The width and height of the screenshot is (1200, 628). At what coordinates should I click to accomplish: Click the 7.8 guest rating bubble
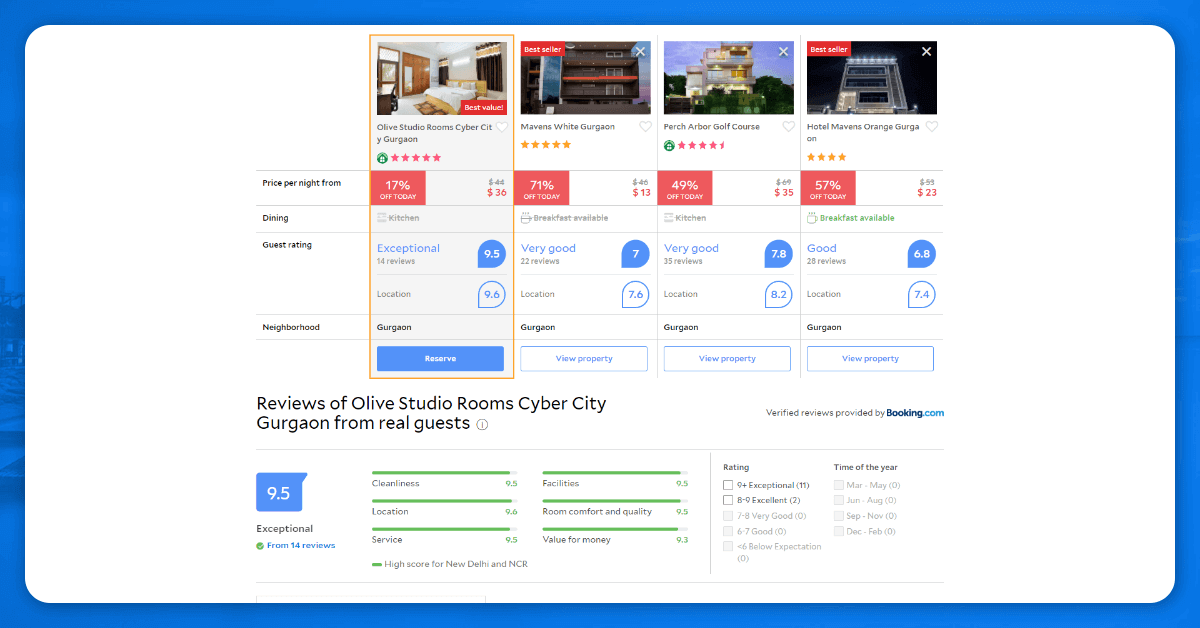(778, 254)
